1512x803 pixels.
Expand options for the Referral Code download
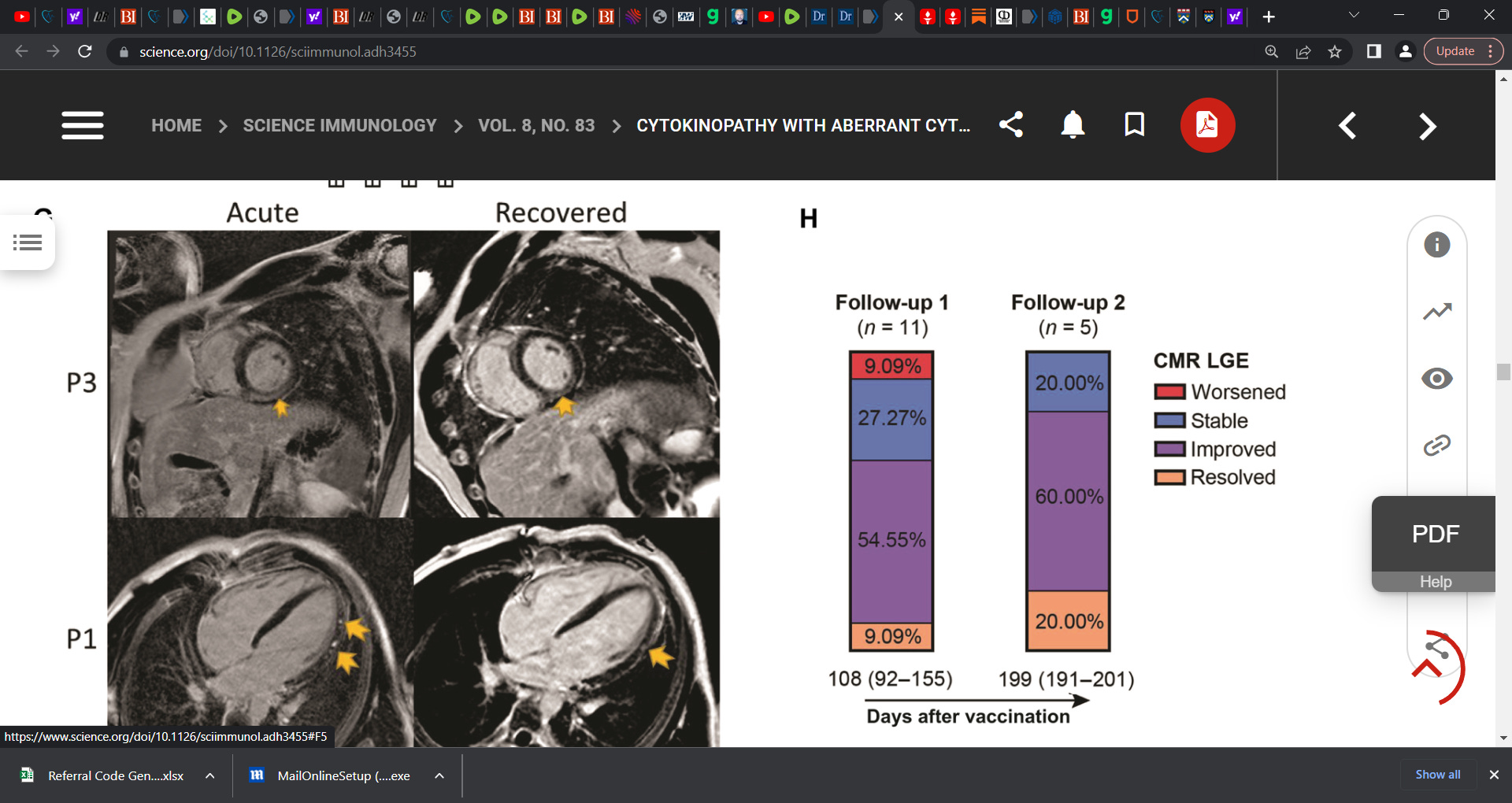tap(209, 775)
